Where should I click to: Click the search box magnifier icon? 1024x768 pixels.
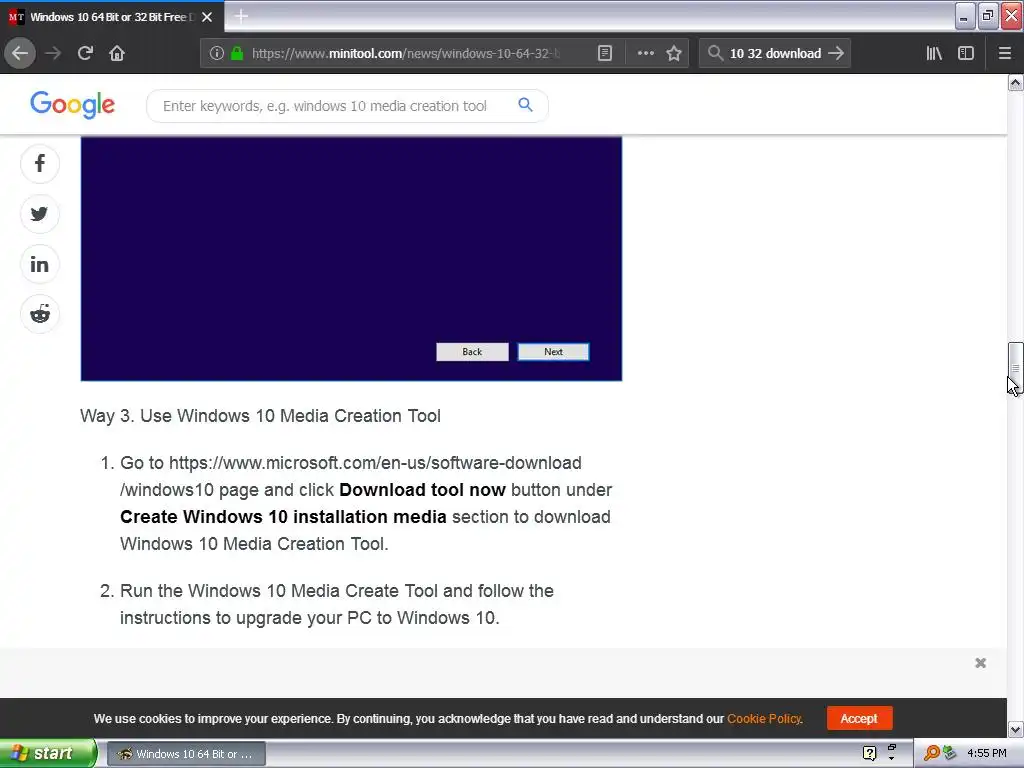[x=715, y=54]
